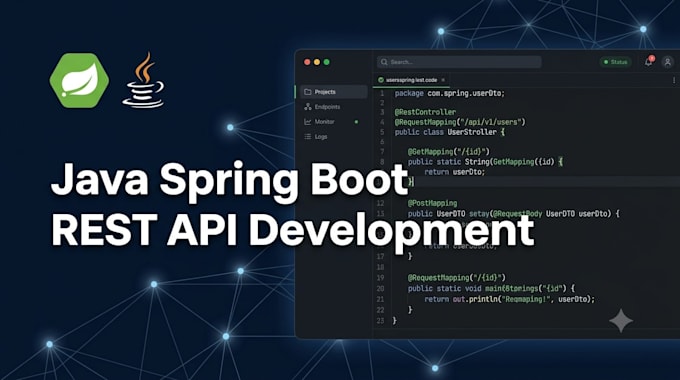Open the user profile avatar icon
Viewport: 680px width, 380px height.
[x=667, y=62]
